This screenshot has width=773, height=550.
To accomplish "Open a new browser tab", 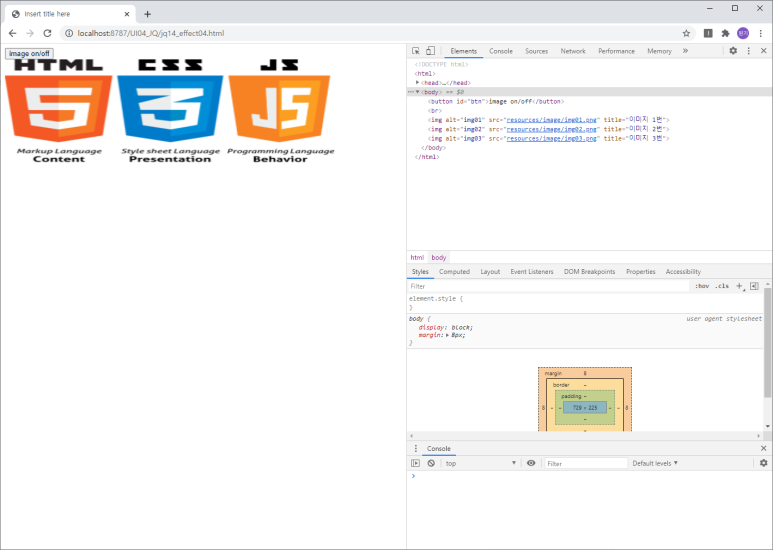I will 147,14.
